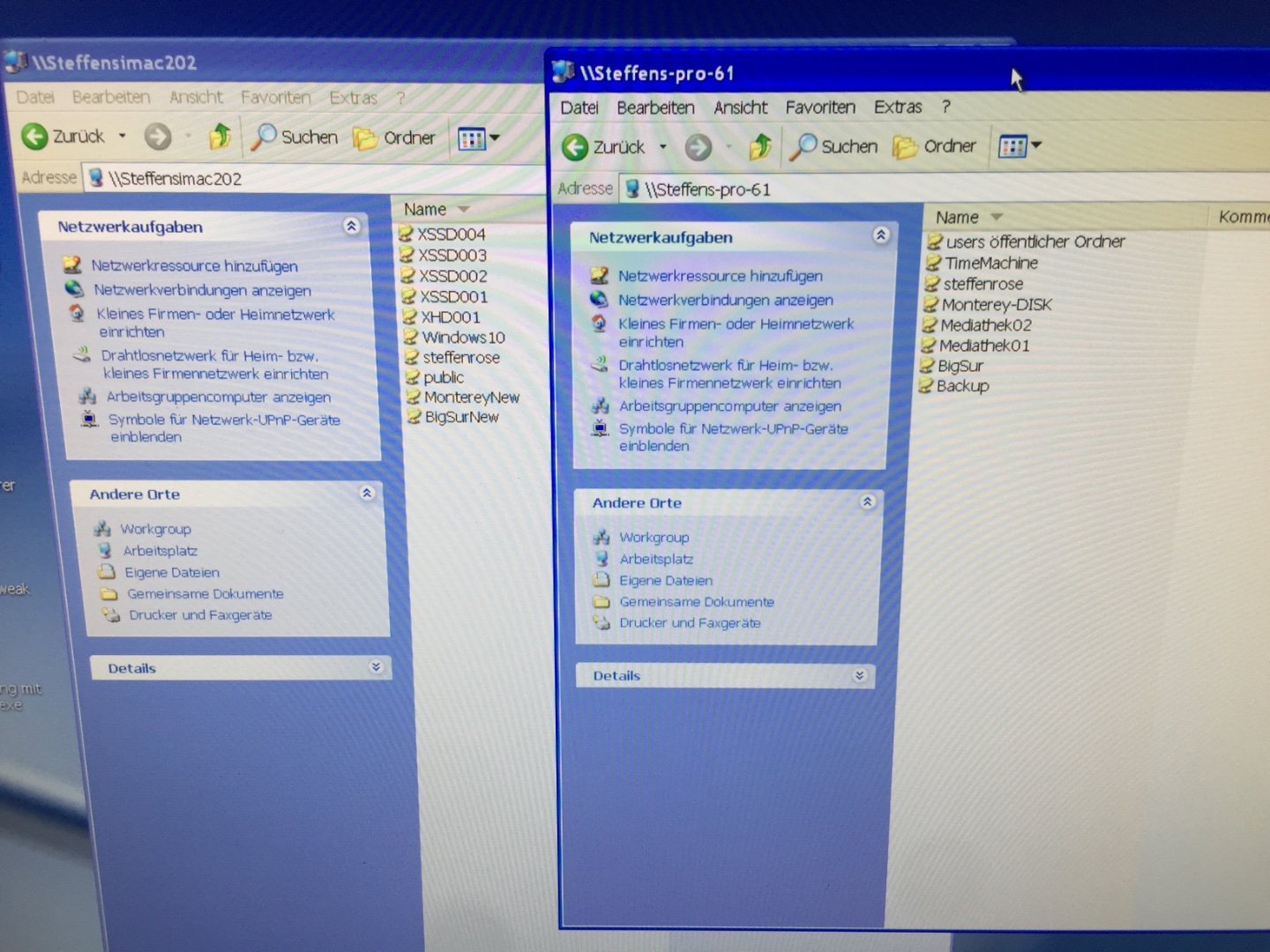This screenshot has width=1270, height=952.
Task: Open Favoriten menu in Steffensimac202 window
Action: (275, 97)
